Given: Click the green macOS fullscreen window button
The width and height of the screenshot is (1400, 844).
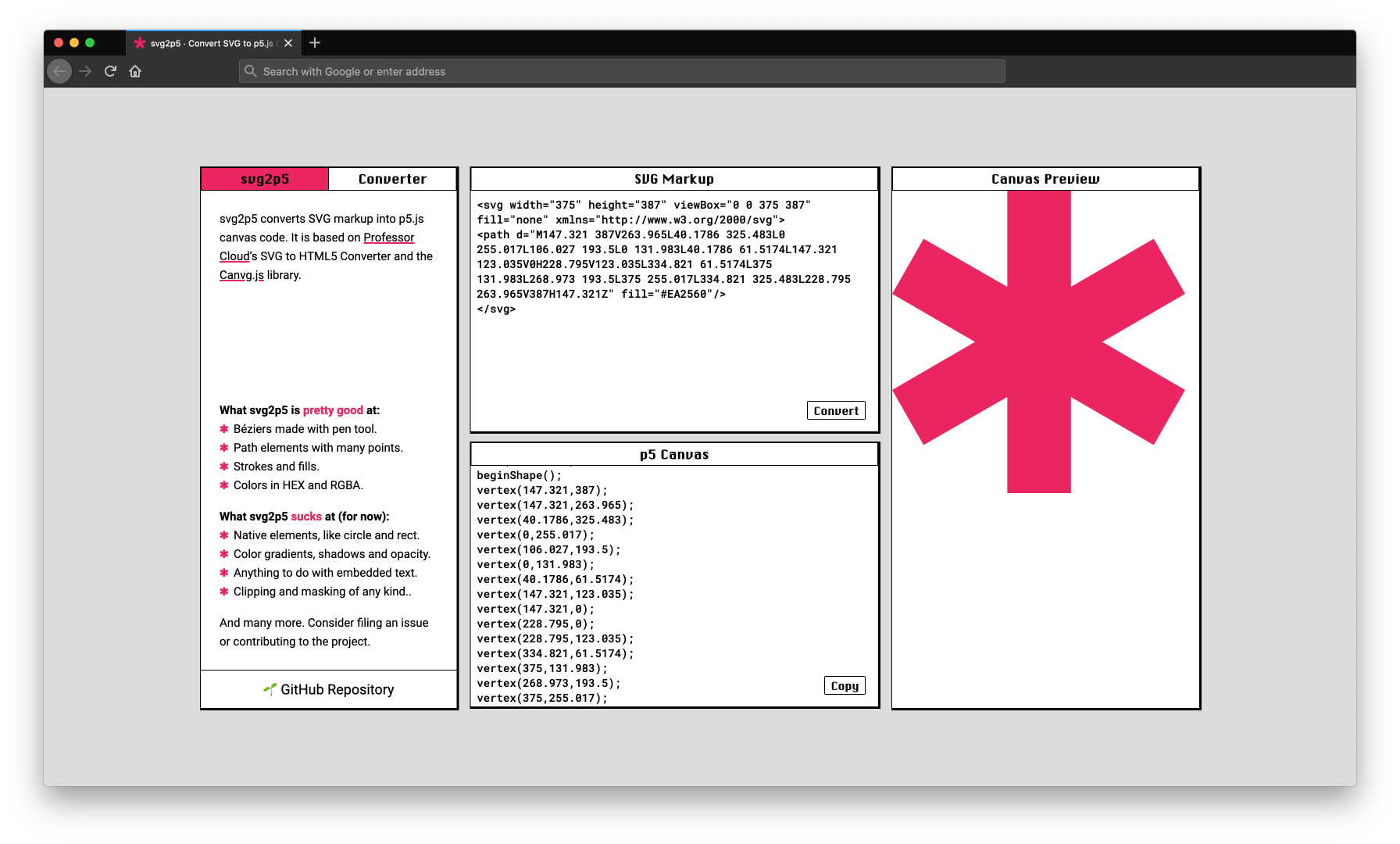Looking at the screenshot, I should 90,43.
